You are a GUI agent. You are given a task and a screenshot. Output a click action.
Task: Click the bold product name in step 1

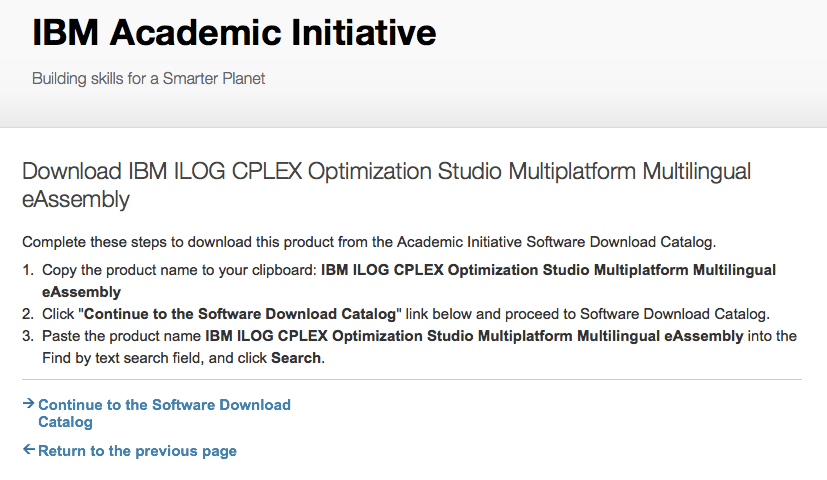point(409,281)
